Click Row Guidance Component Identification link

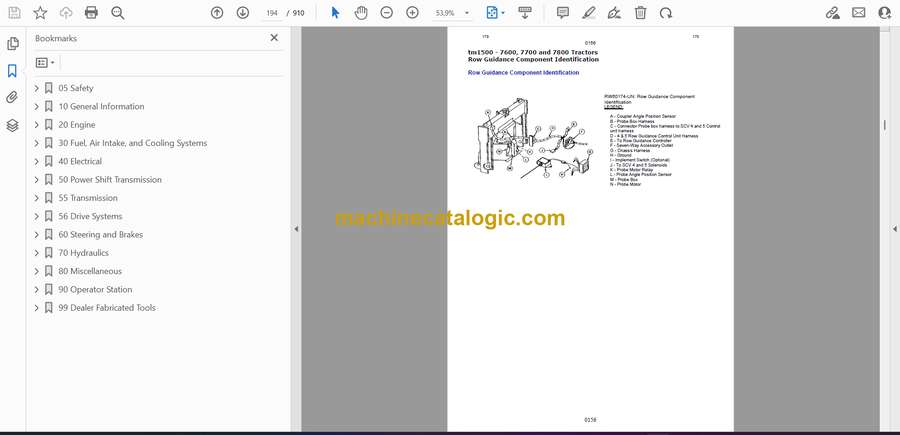tap(523, 73)
